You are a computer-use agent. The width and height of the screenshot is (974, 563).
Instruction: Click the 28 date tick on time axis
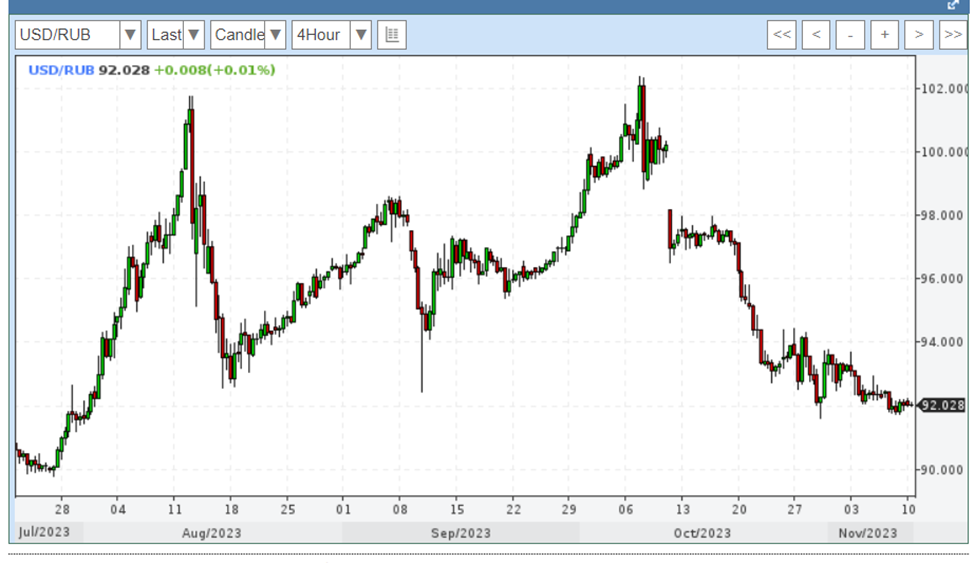62,510
